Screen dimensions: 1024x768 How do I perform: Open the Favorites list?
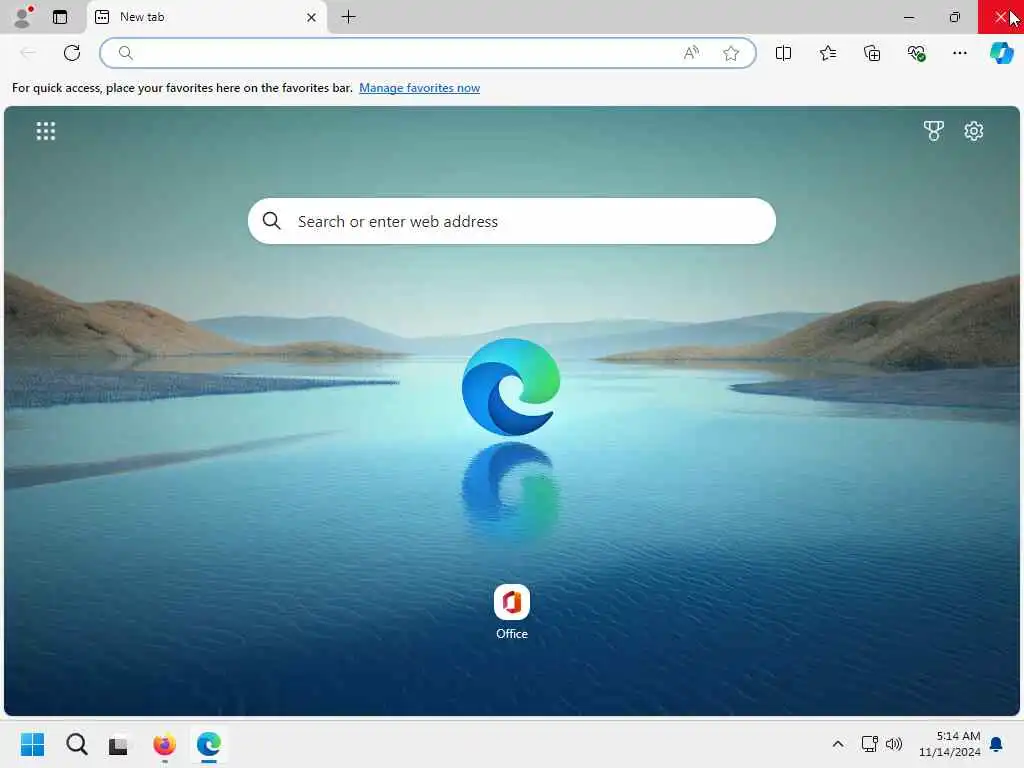point(827,53)
